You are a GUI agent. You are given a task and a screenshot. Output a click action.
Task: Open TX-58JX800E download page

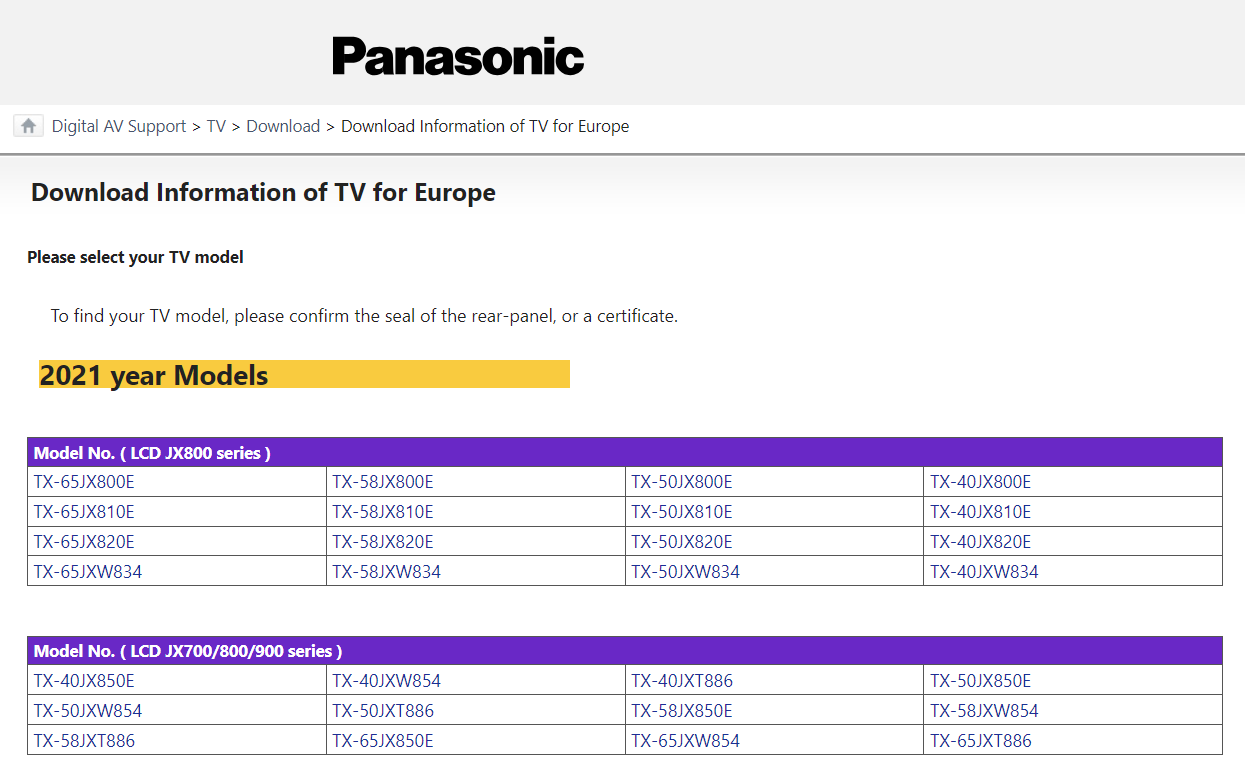coord(383,482)
